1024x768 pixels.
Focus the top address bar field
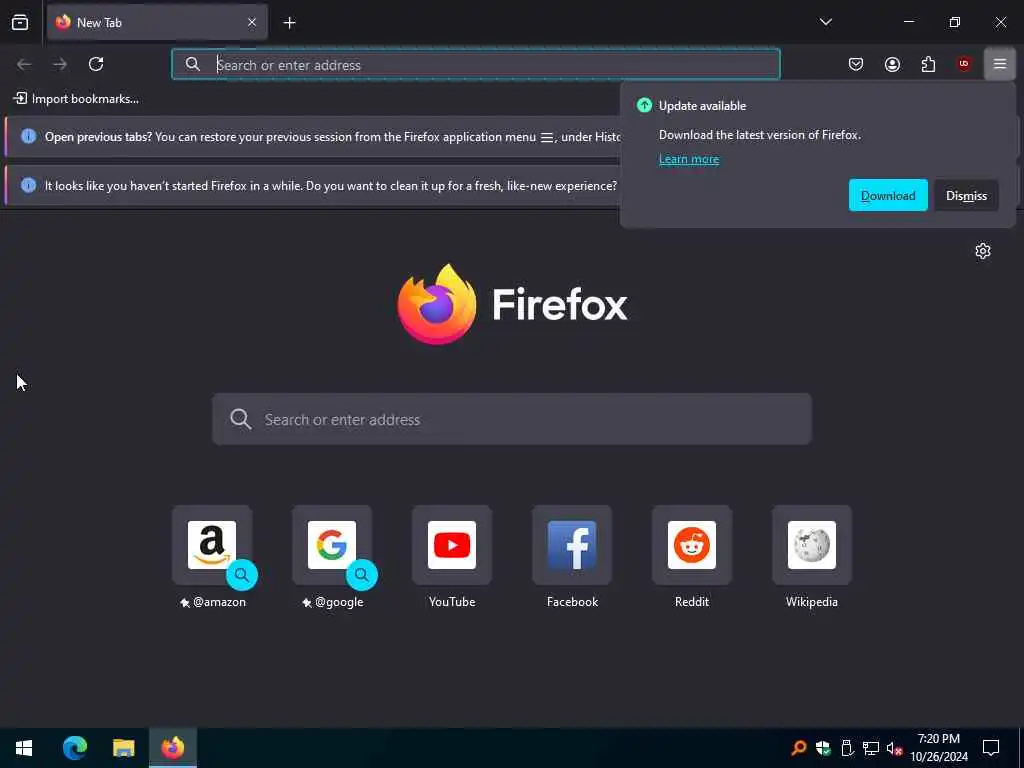pyautogui.click(x=476, y=64)
